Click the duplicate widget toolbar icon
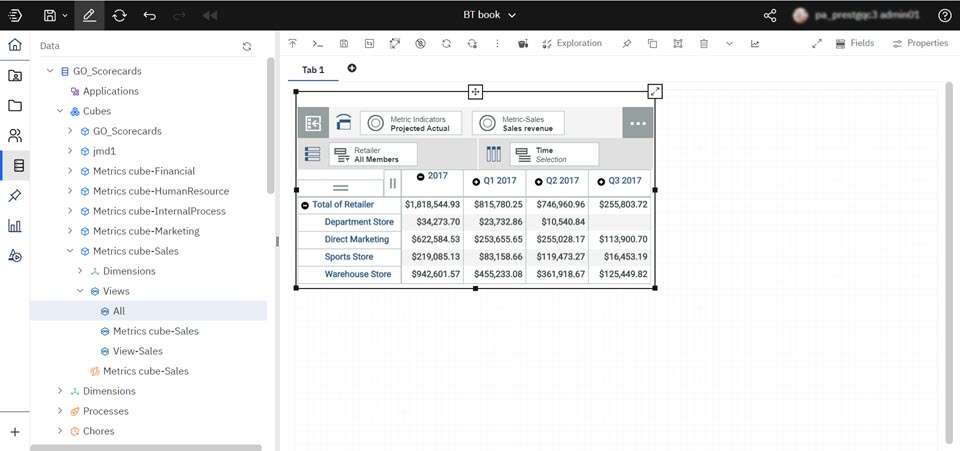960x451 pixels. pyautogui.click(x=653, y=43)
